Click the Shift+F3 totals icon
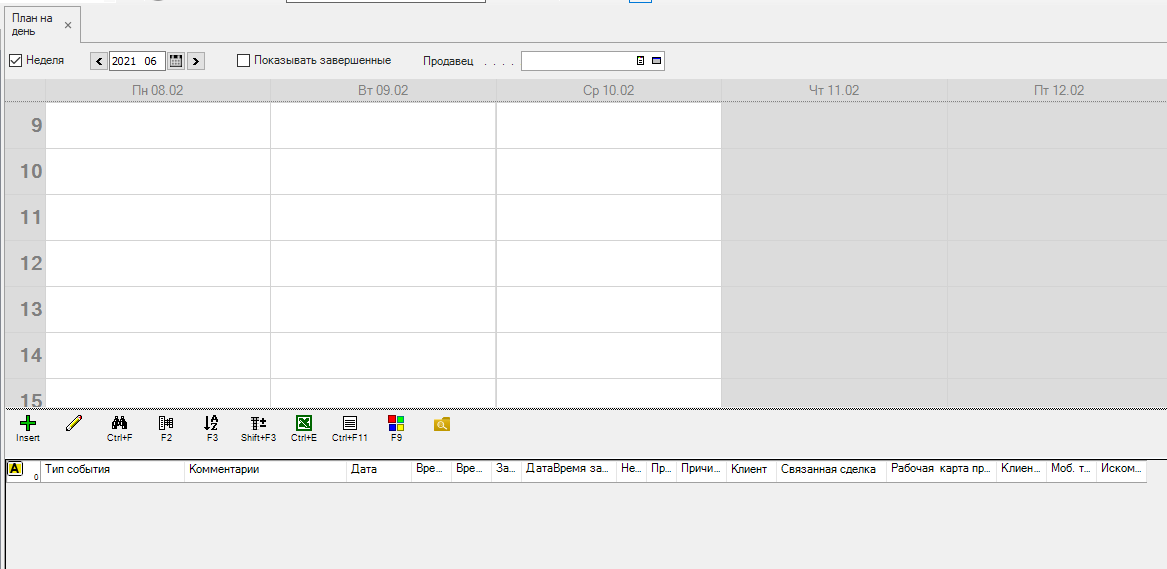The height and width of the screenshot is (569, 1167). pos(258,424)
